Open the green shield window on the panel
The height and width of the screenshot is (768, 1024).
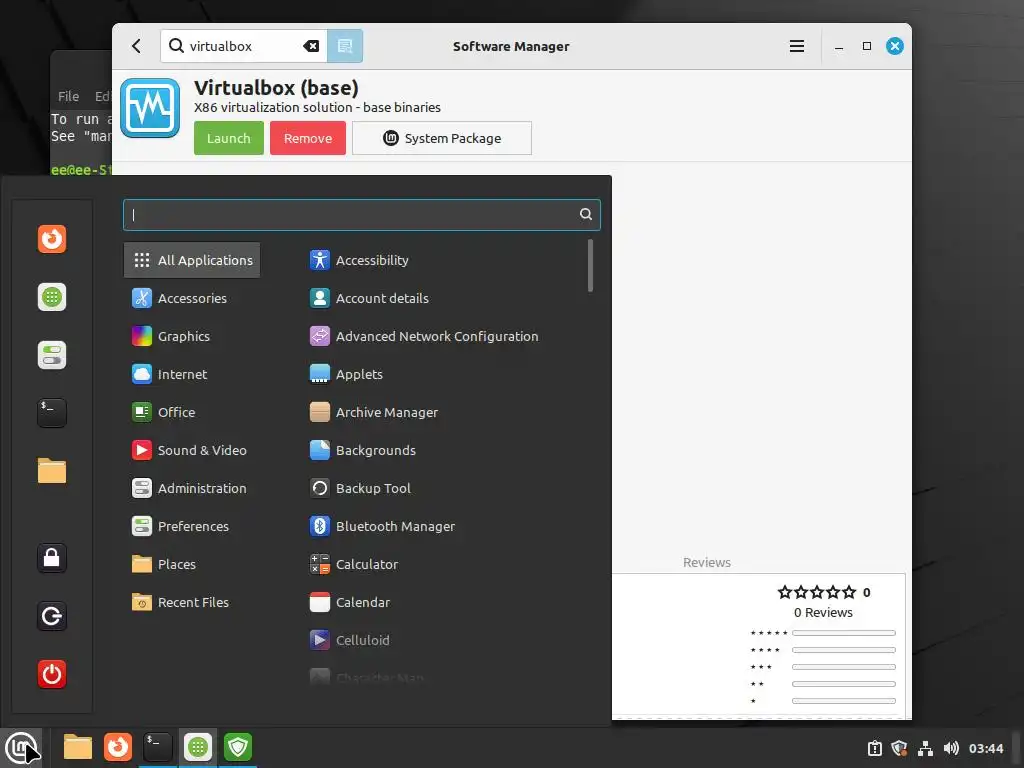238,747
